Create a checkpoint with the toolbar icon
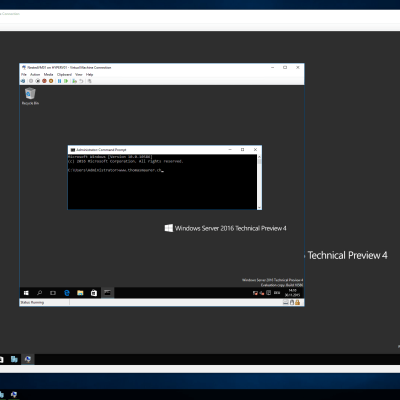Viewport: 400px width, 400px height. pyautogui.click(x=74, y=81)
